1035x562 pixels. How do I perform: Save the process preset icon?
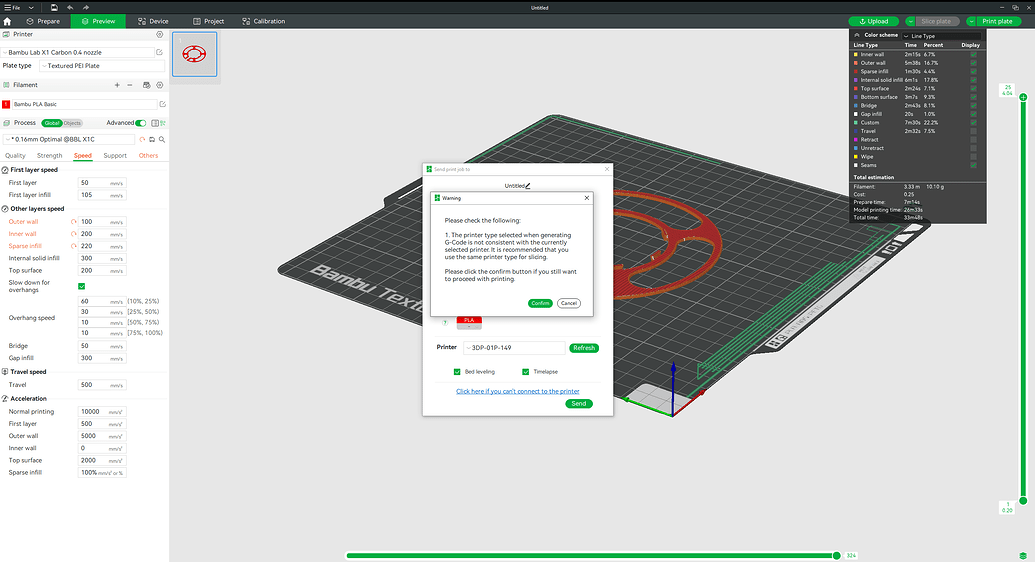coord(152,139)
